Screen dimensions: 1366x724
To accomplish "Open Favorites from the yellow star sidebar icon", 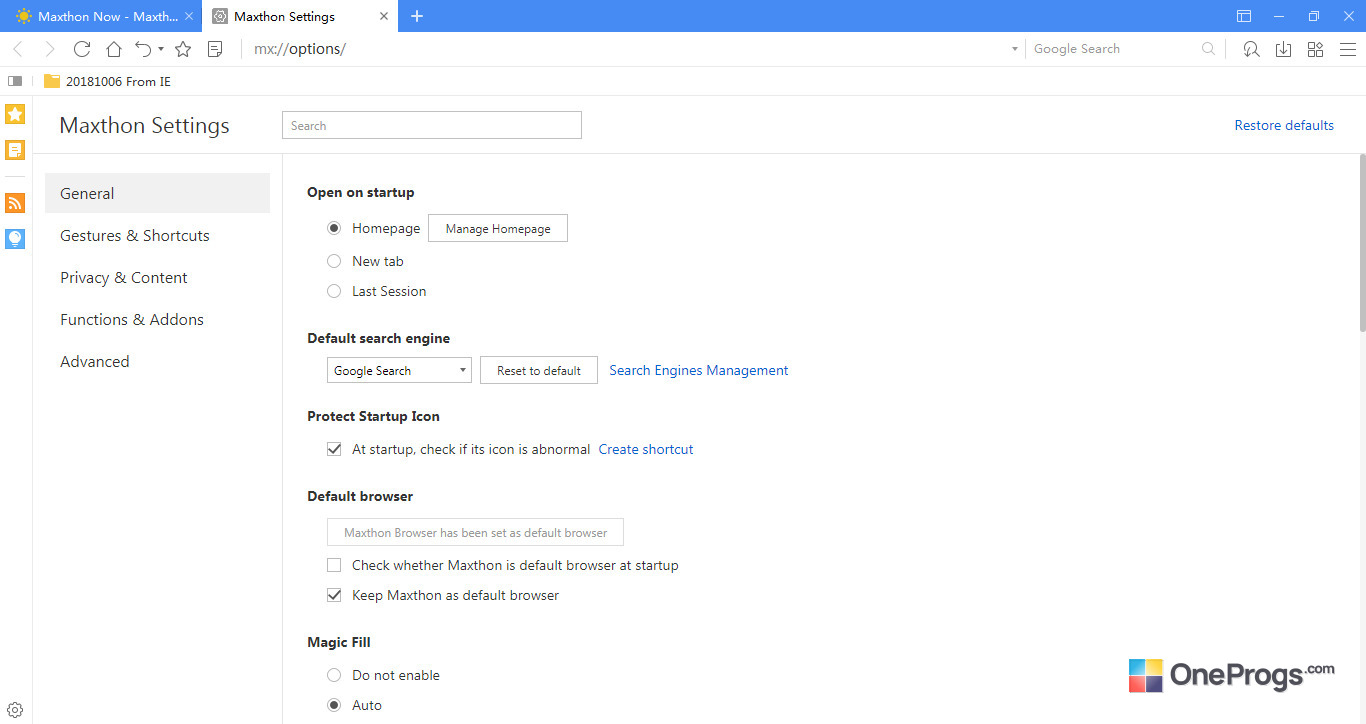I will click(x=15, y=114).
